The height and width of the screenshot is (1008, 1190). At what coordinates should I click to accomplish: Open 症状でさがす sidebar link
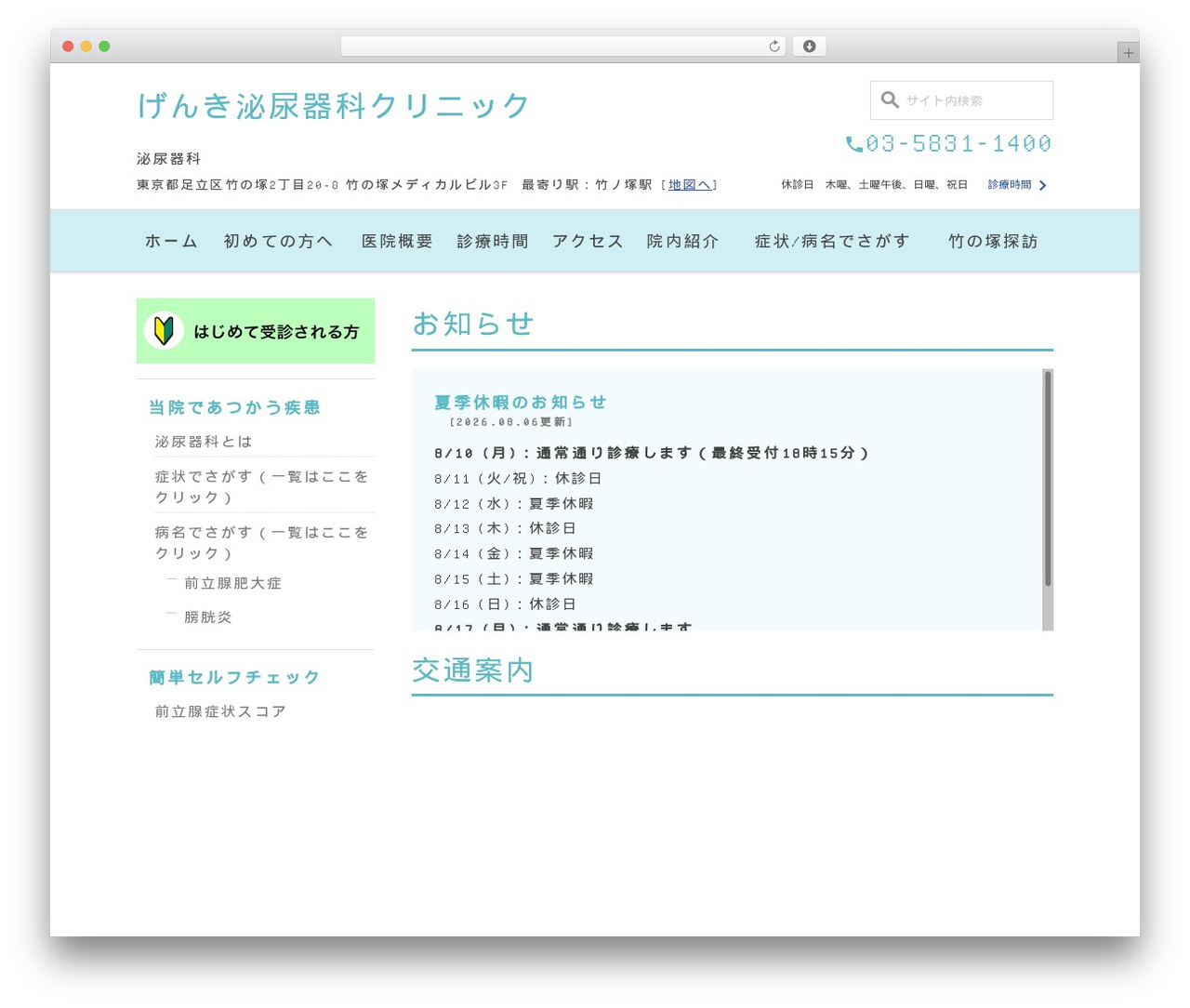point(262,486)
